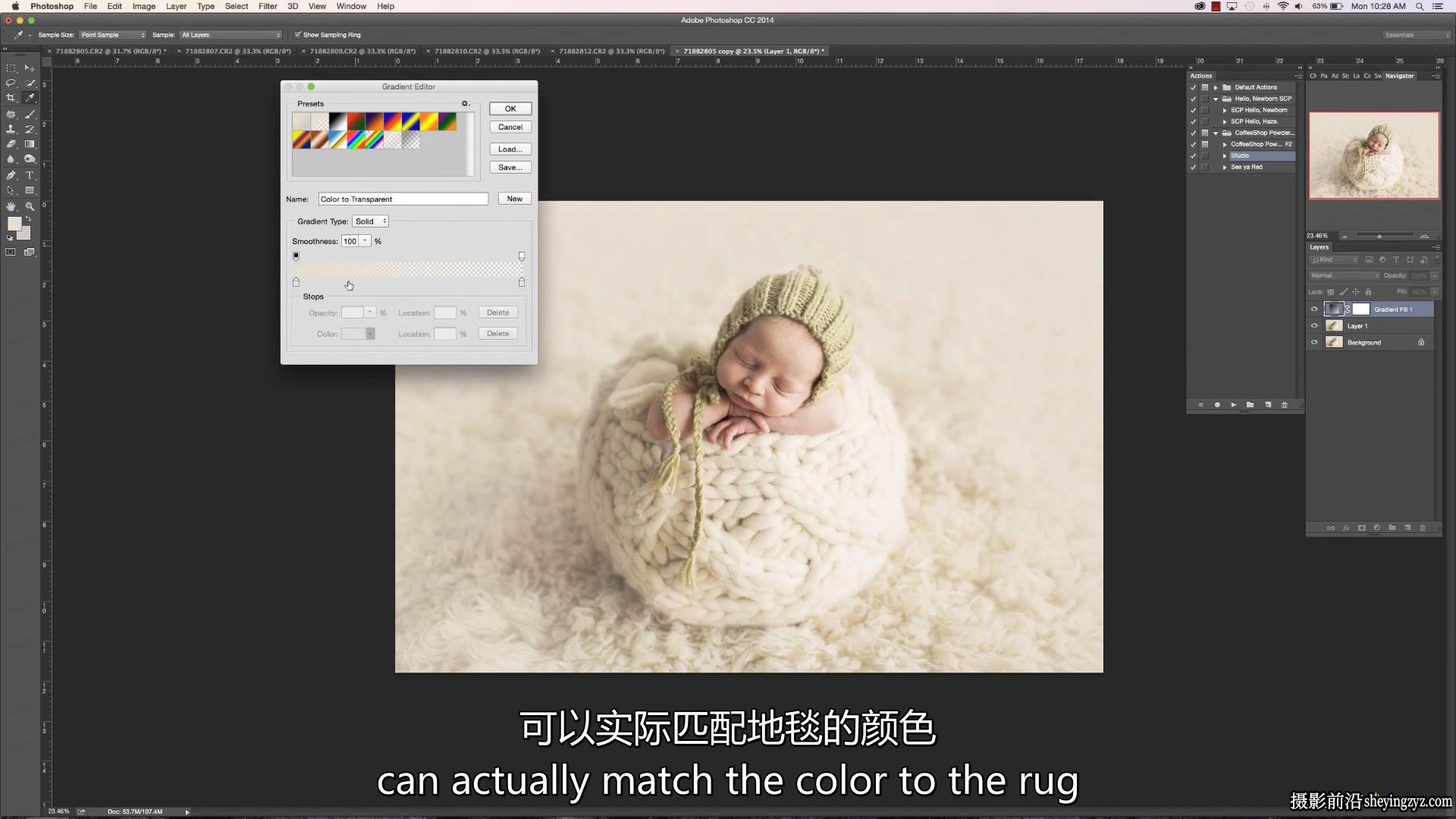The height and width of the screenshot is (819, 1456).
Task: Select the Zoom tool
Action: 30,206
